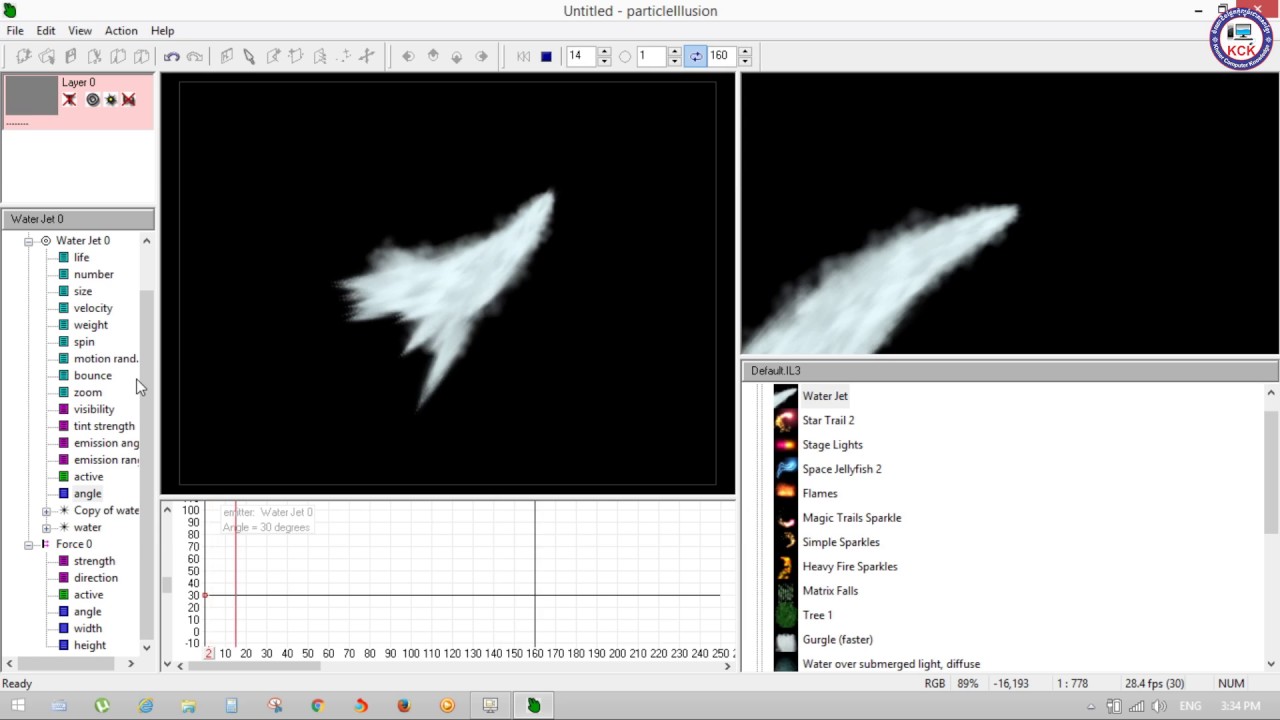Increase the current frame value 14
Screen dimensions: 1280x720
604,51
